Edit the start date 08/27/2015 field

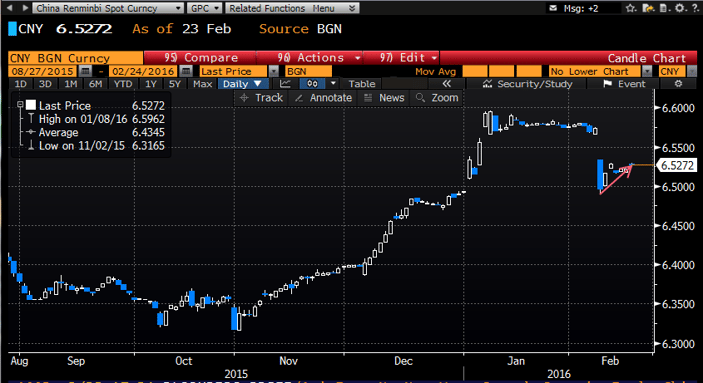tap(43, 71)
